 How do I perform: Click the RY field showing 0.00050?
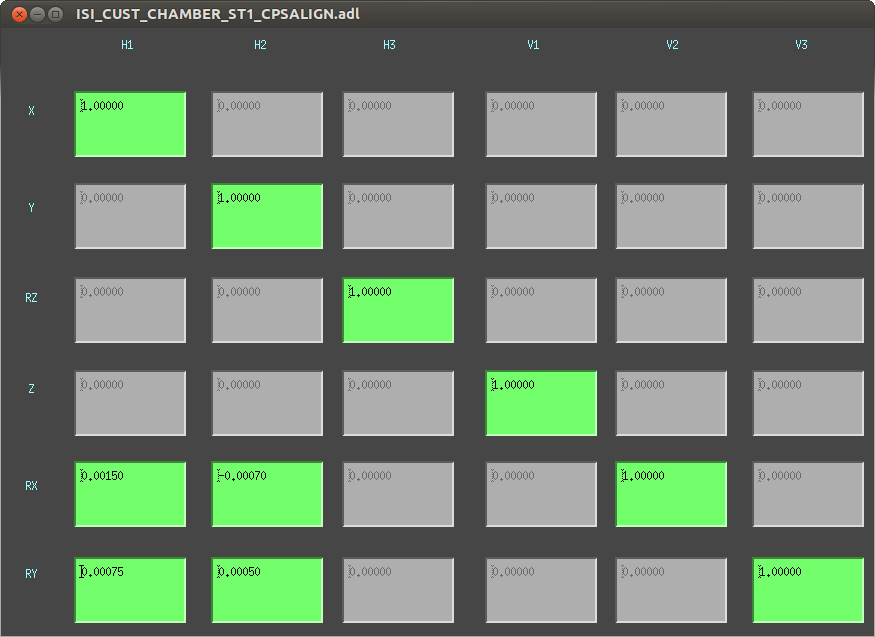[x=267, y=590]
